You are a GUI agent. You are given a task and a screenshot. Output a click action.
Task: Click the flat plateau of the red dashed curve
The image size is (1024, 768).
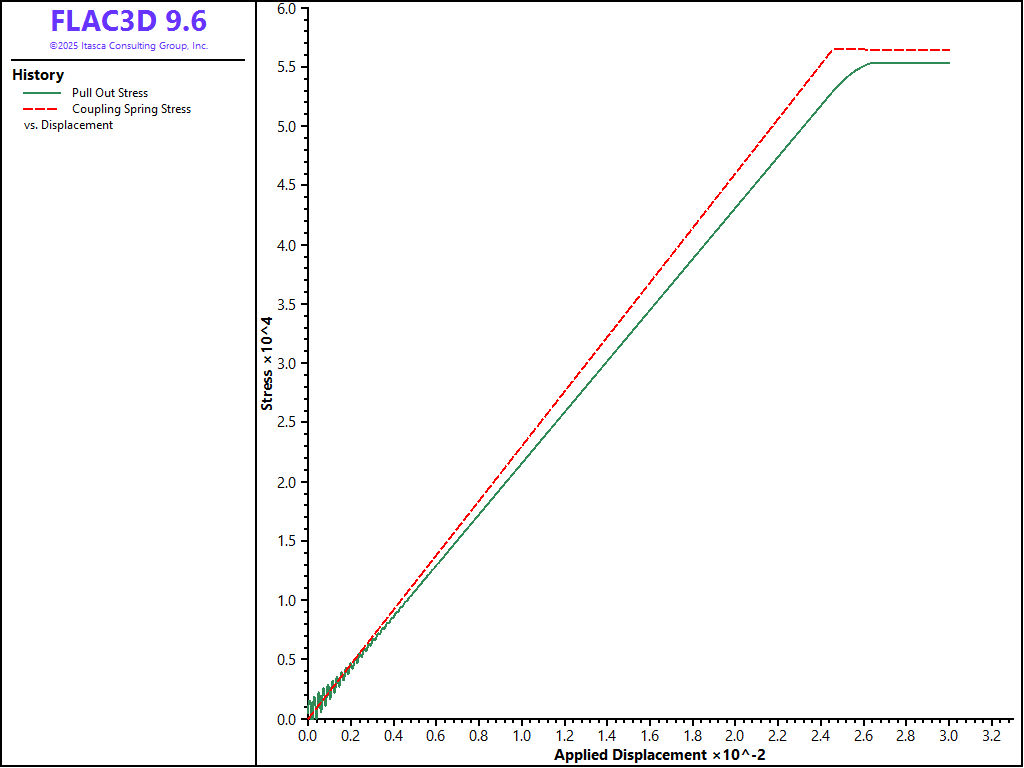(910, 50)
